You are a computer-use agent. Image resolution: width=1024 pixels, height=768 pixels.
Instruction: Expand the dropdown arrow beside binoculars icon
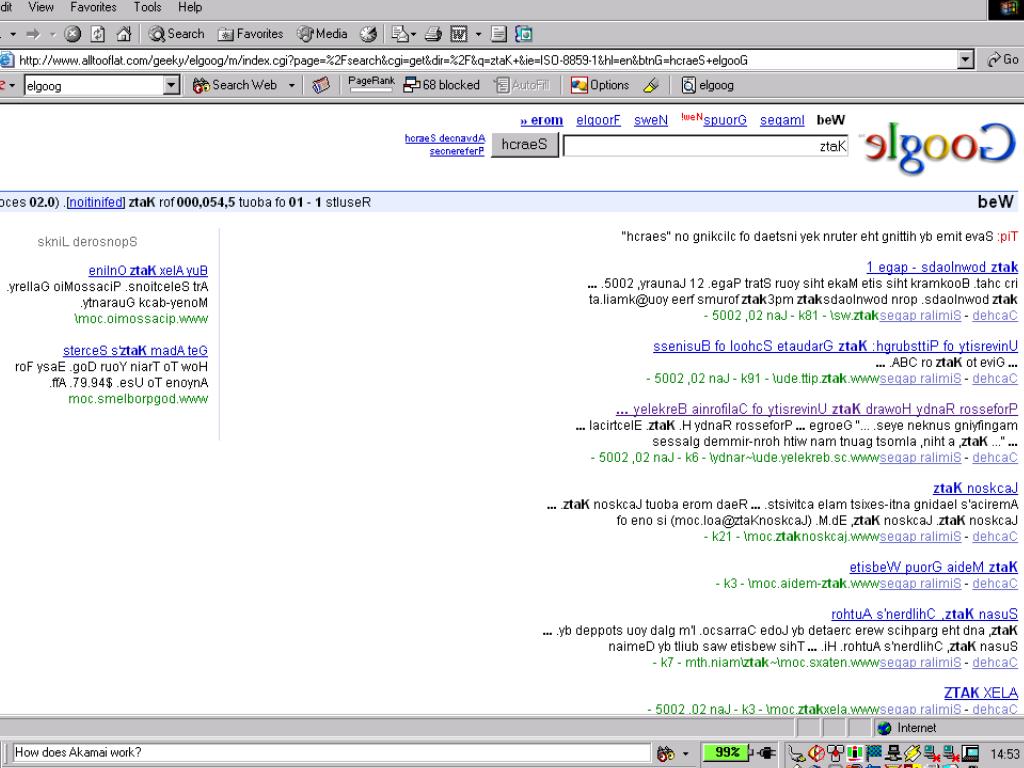point(685,754)
